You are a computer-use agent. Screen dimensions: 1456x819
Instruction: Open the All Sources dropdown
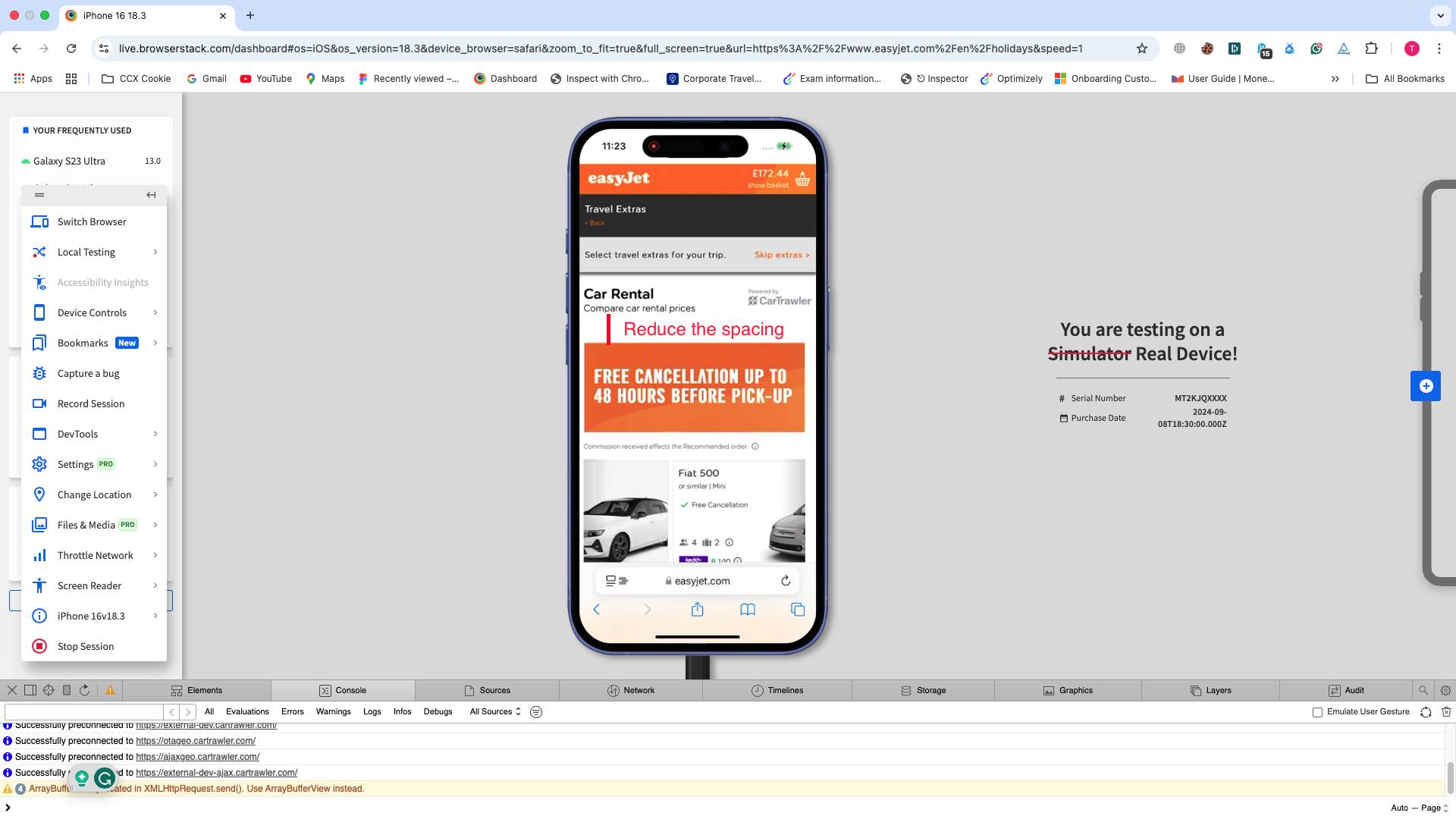pyautogui.click(x=495, y=712)
